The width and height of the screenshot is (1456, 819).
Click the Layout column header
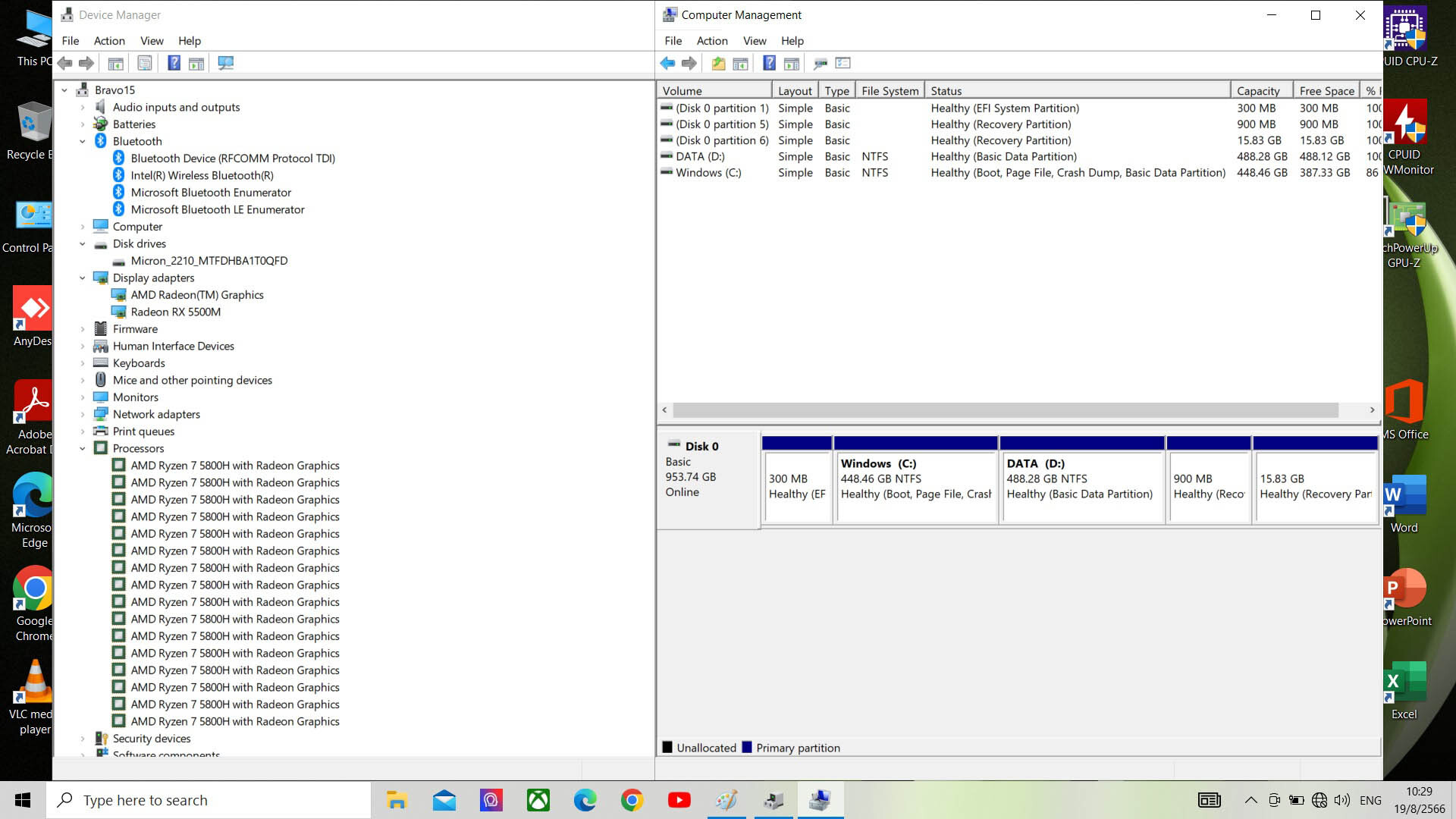pos(795,91)
